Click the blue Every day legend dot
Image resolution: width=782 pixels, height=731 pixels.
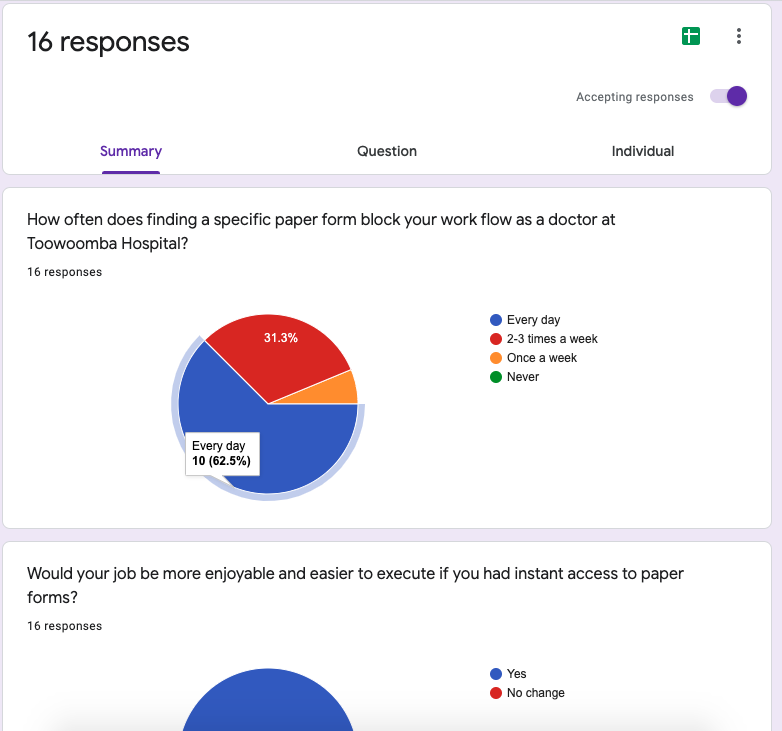coord(496,320)
